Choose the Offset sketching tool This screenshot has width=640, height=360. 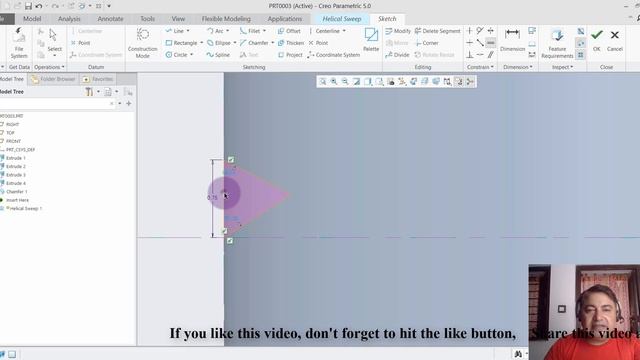289,31
